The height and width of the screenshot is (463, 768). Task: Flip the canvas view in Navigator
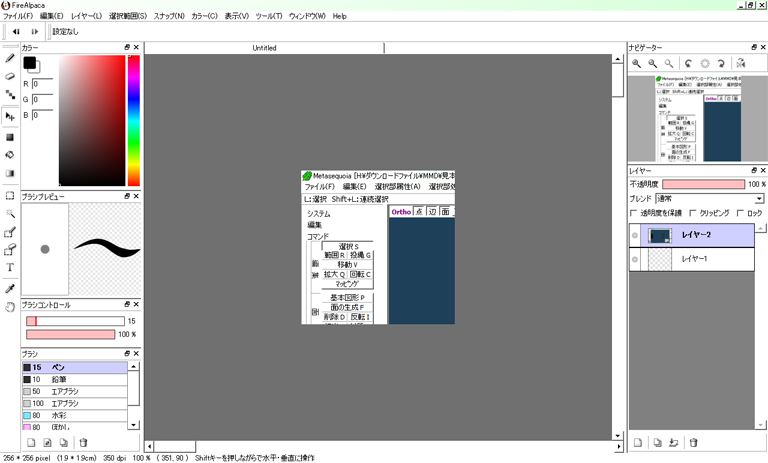click(x=741, y=63)
